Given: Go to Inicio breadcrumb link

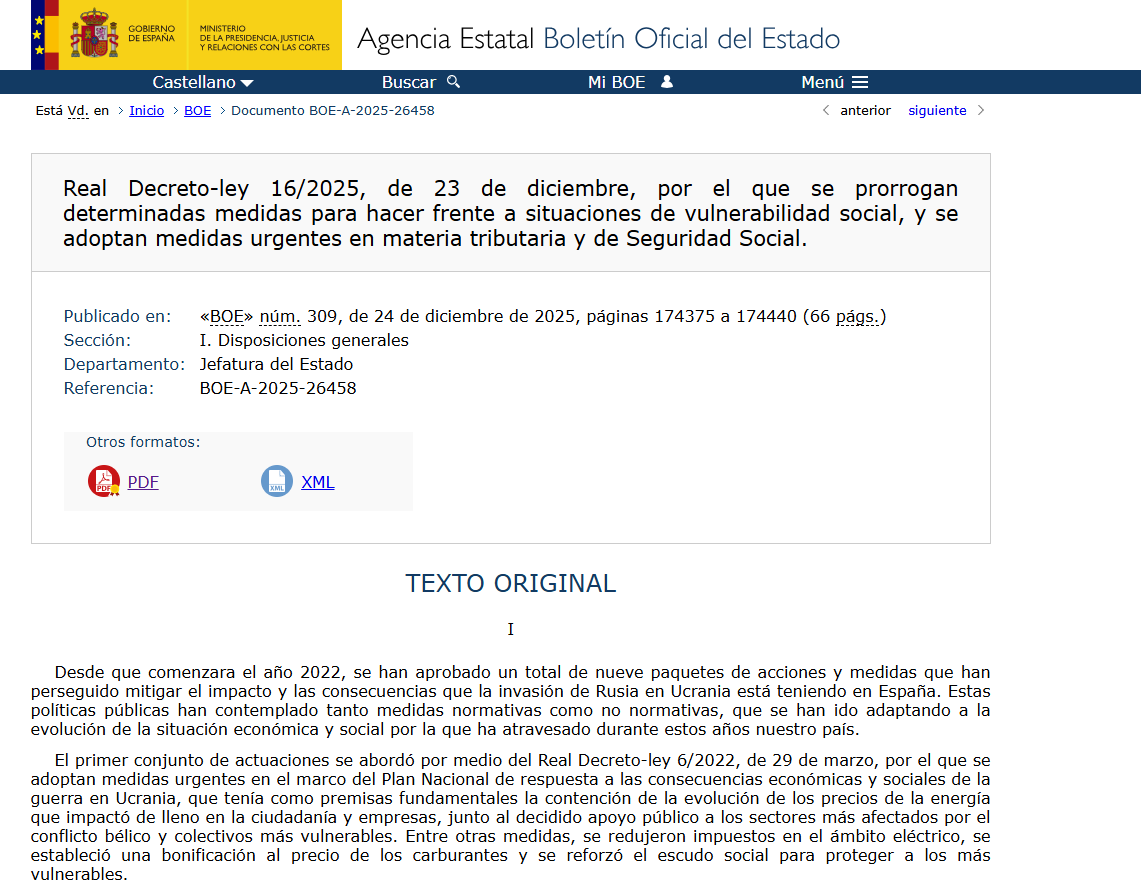Looking at the screenshot, I should [x=146, y=111].
